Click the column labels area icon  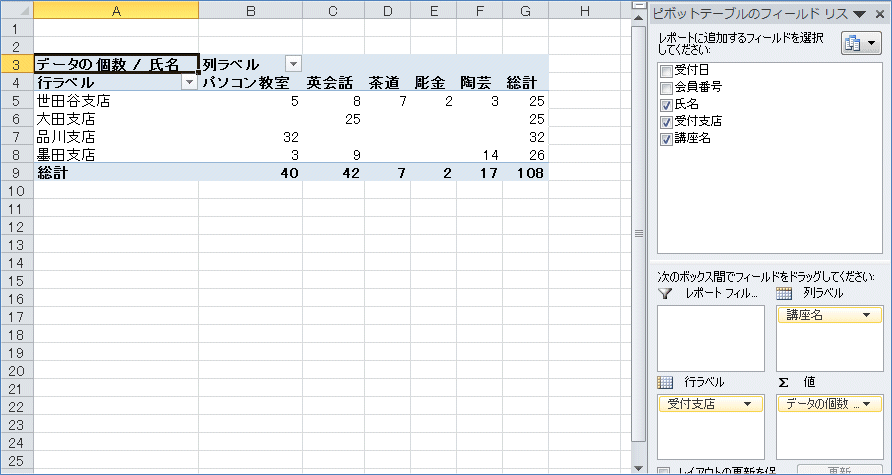[784, 294]
